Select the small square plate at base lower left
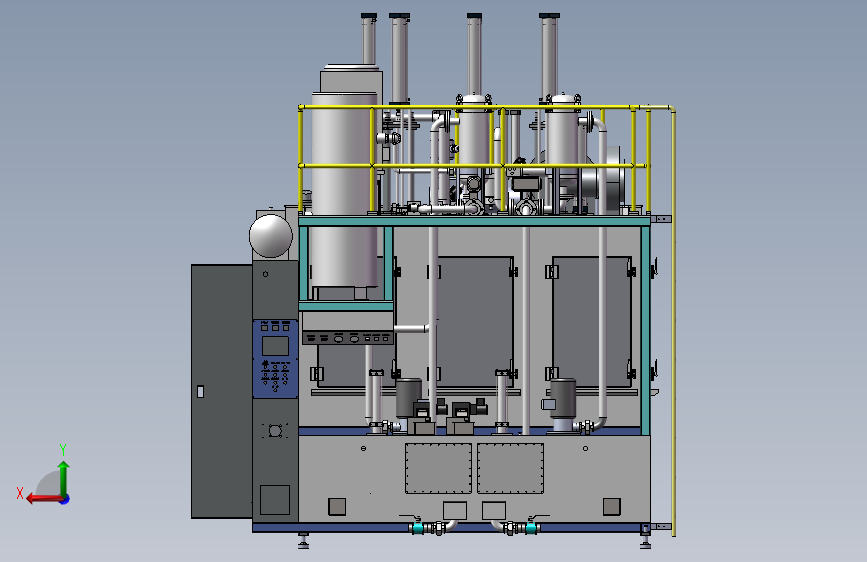The height and width of the screenshot is (562, 867). pyautogui.click(x=337, y=507)
